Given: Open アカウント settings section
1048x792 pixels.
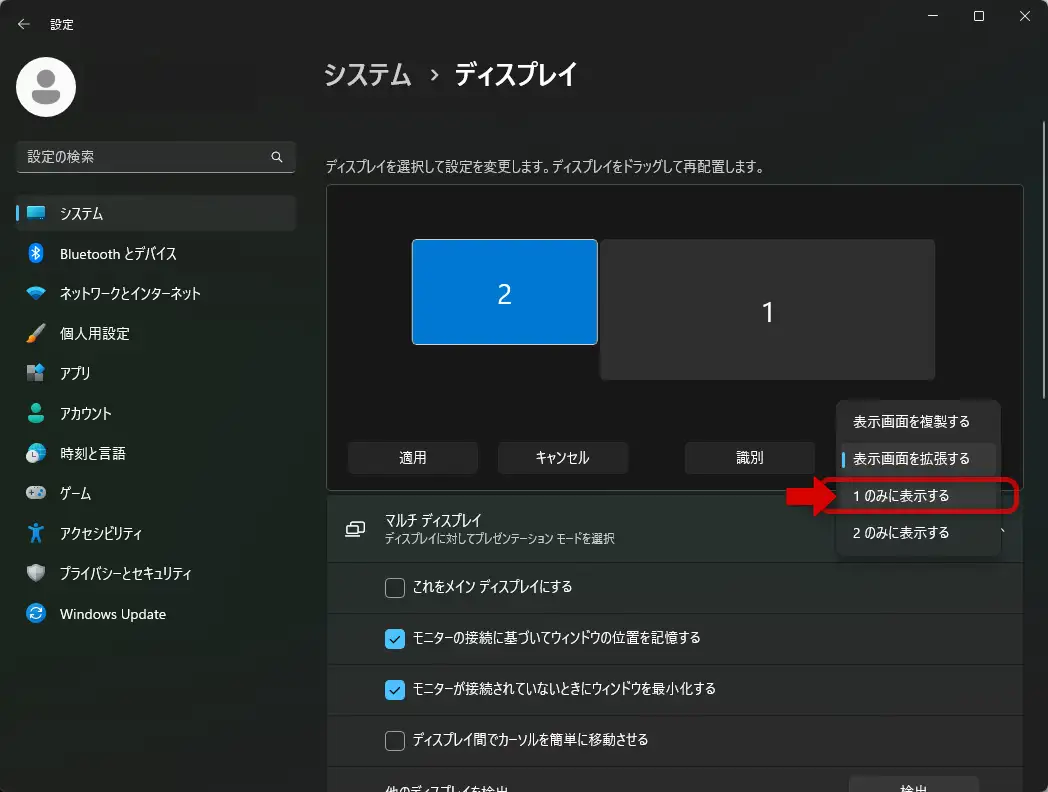Looking at the screenshot, I should pyautogui.click(x=86, y=414).
